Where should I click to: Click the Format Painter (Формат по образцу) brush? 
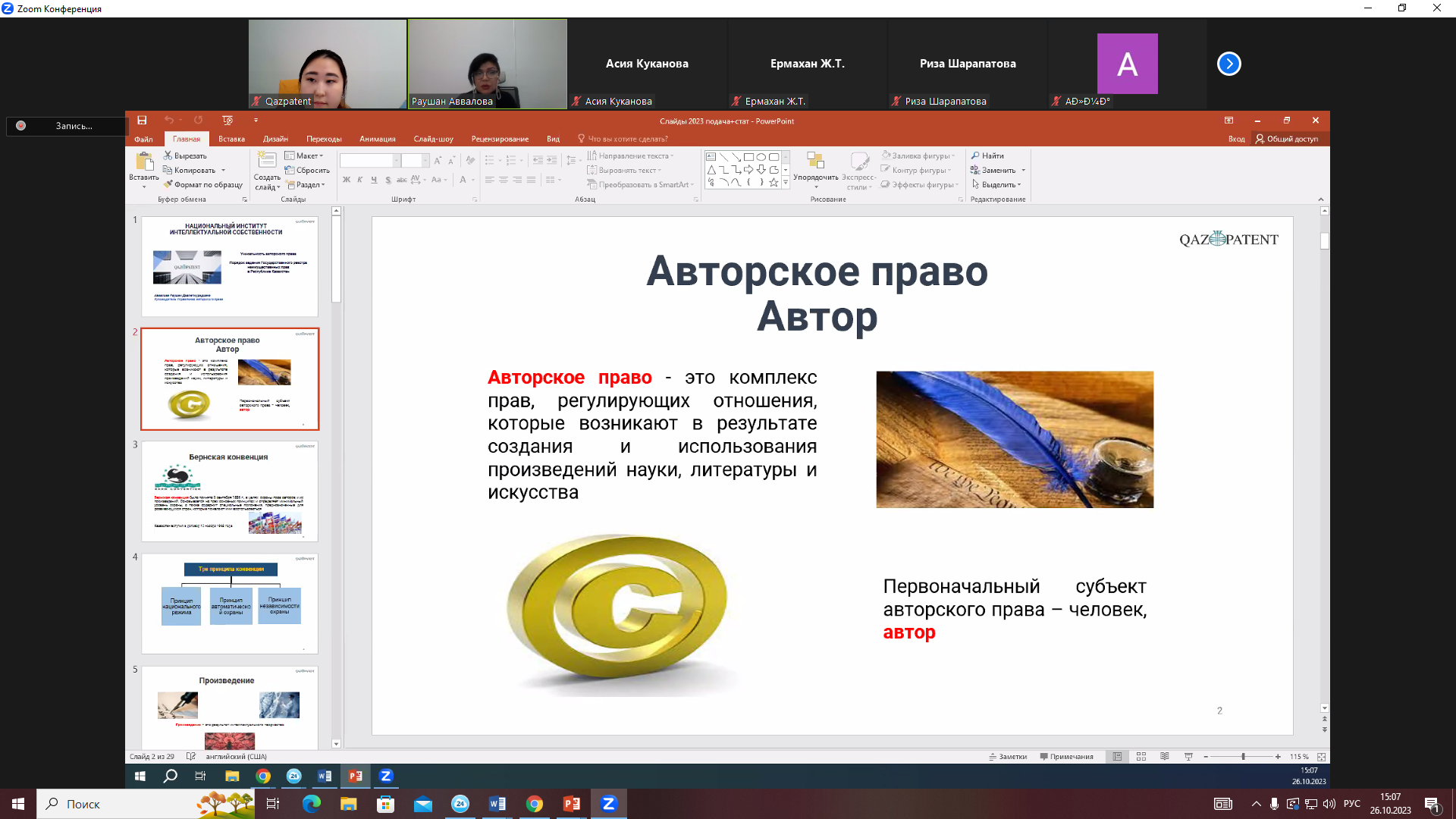point(168,184)
